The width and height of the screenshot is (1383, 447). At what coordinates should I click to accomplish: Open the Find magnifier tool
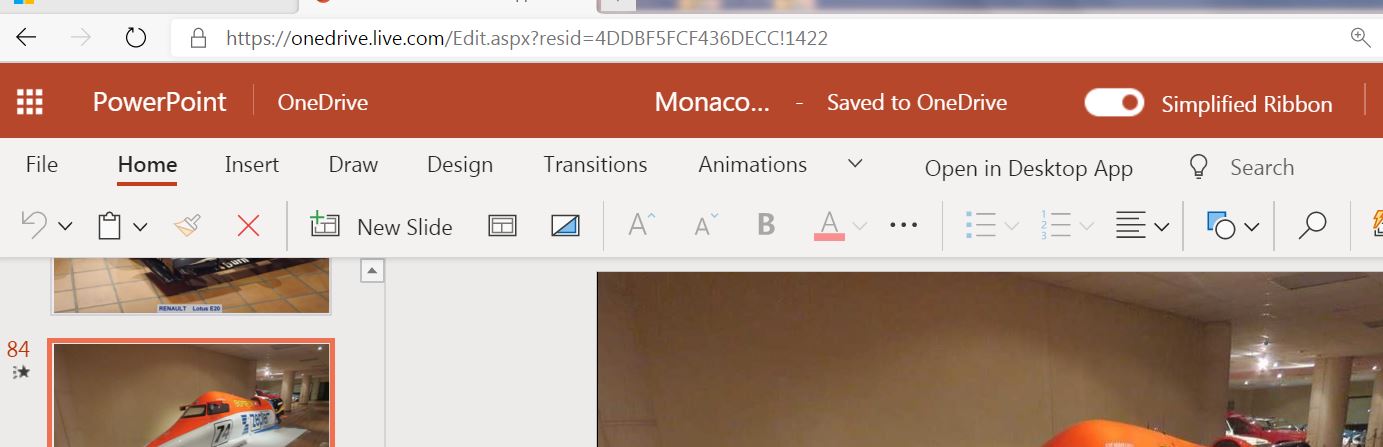[x=1312, y=226]
